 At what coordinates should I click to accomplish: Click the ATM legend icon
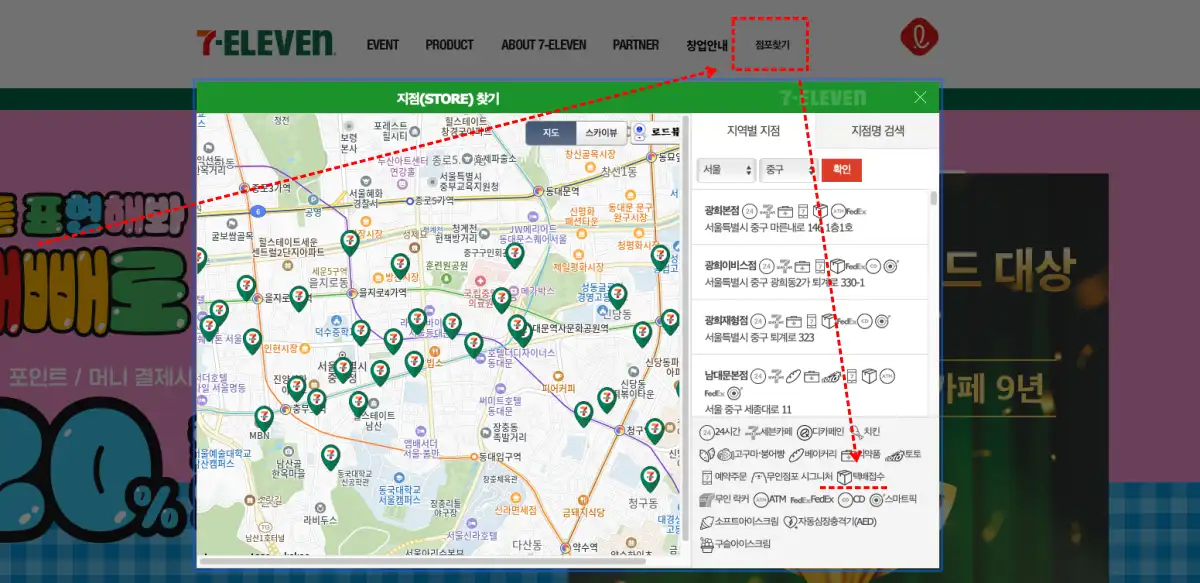(761, 500)
